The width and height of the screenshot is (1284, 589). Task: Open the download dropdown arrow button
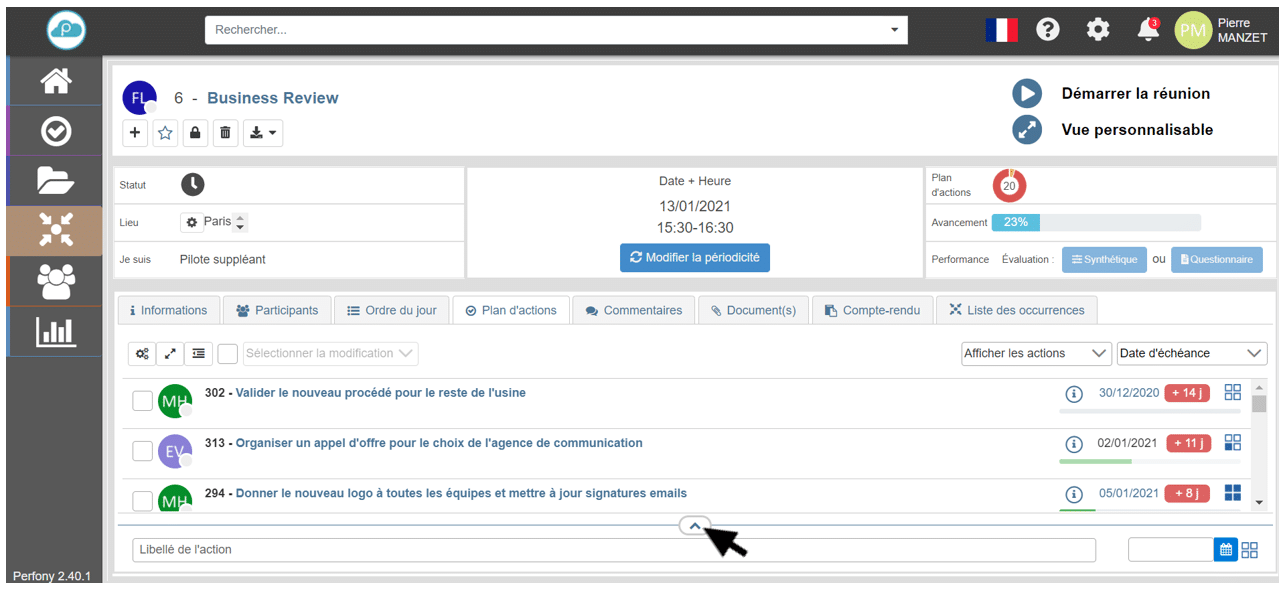[x=263, y=132]
